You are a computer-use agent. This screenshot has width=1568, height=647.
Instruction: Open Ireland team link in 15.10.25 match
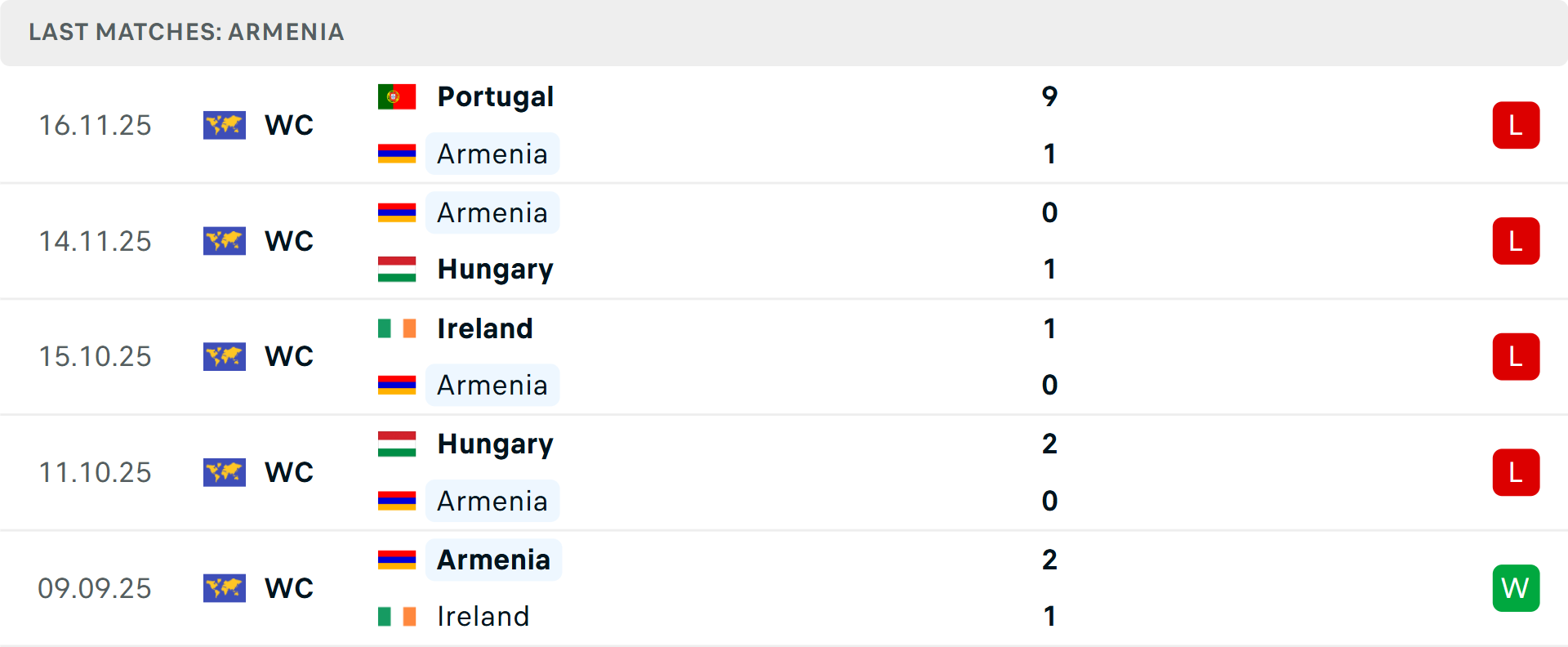click(485, 328)
